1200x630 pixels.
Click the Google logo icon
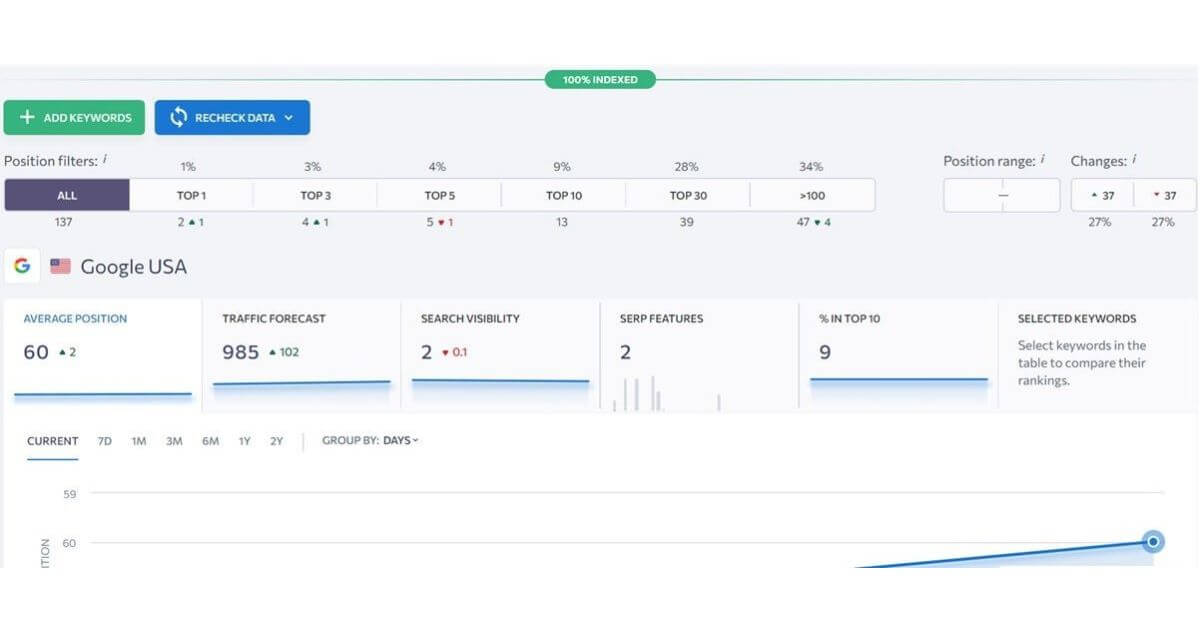coord(22,266)
